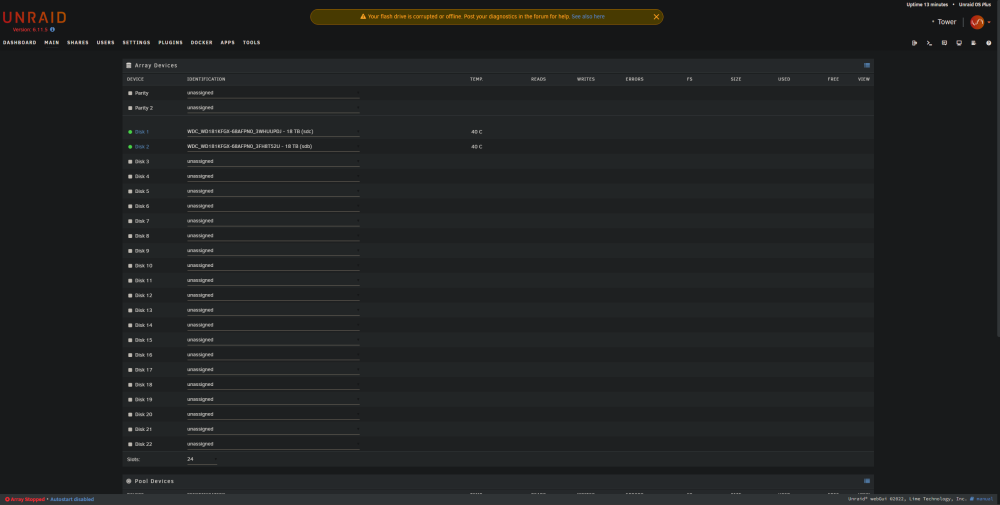Screen dimensions: 1000x505
Task: Open the feedback icon in the toolbar
Action: point(944,43)
